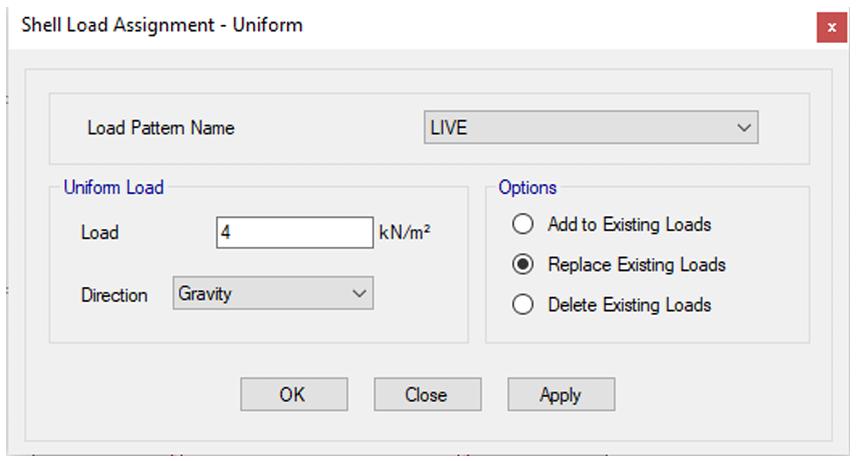Select the Add to Existing Loads radio button

[x=522, y=225]
